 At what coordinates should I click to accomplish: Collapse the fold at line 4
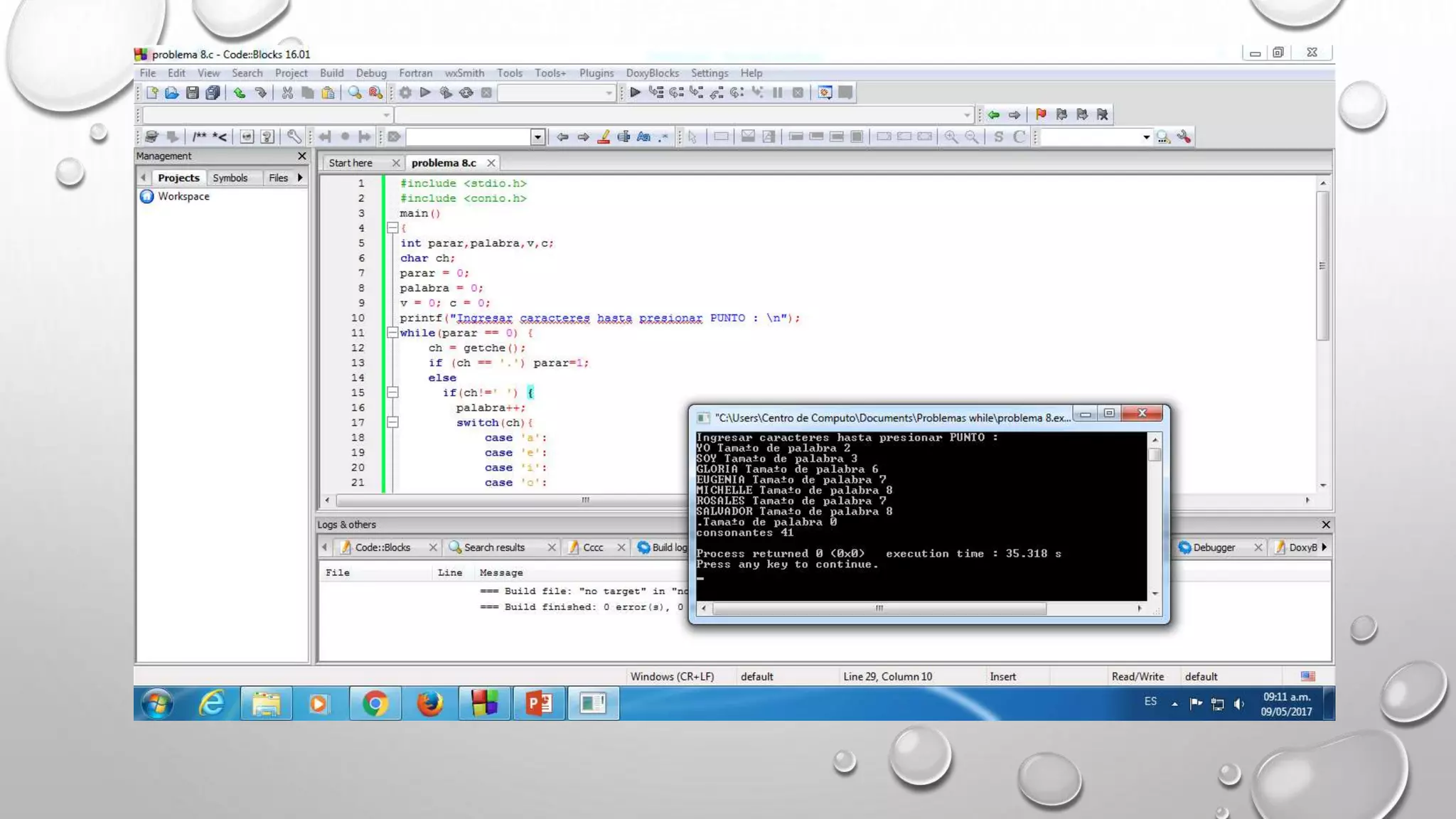[x=392, y=228]
